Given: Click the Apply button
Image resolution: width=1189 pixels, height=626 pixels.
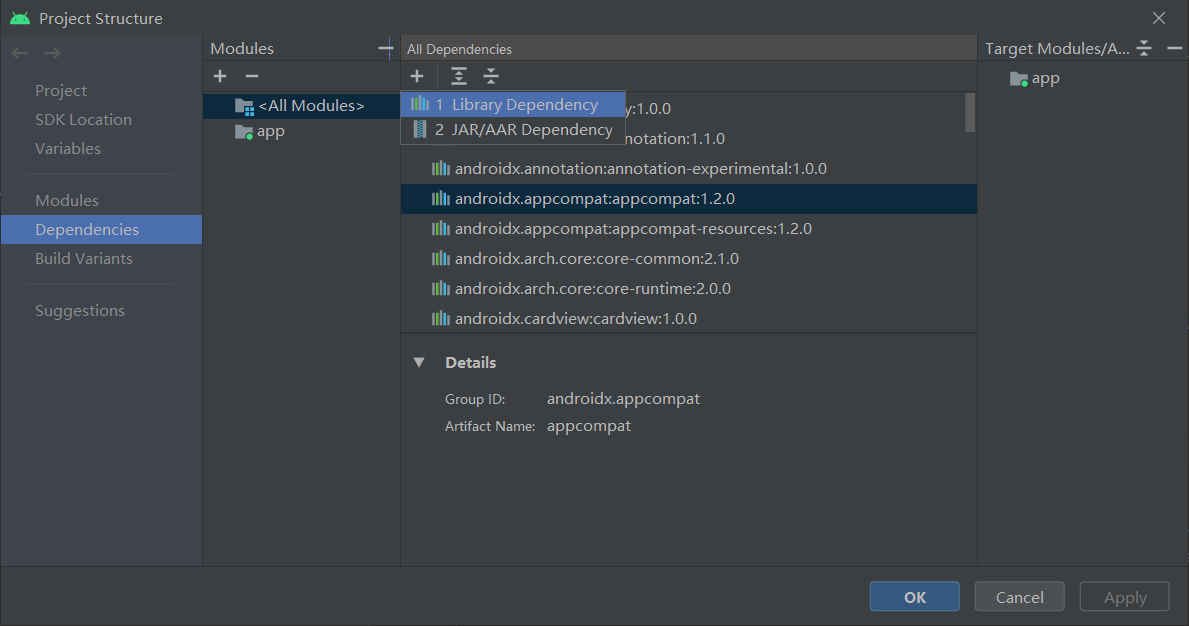Looking at the screenshot, I should click(x=1125, y=596).
